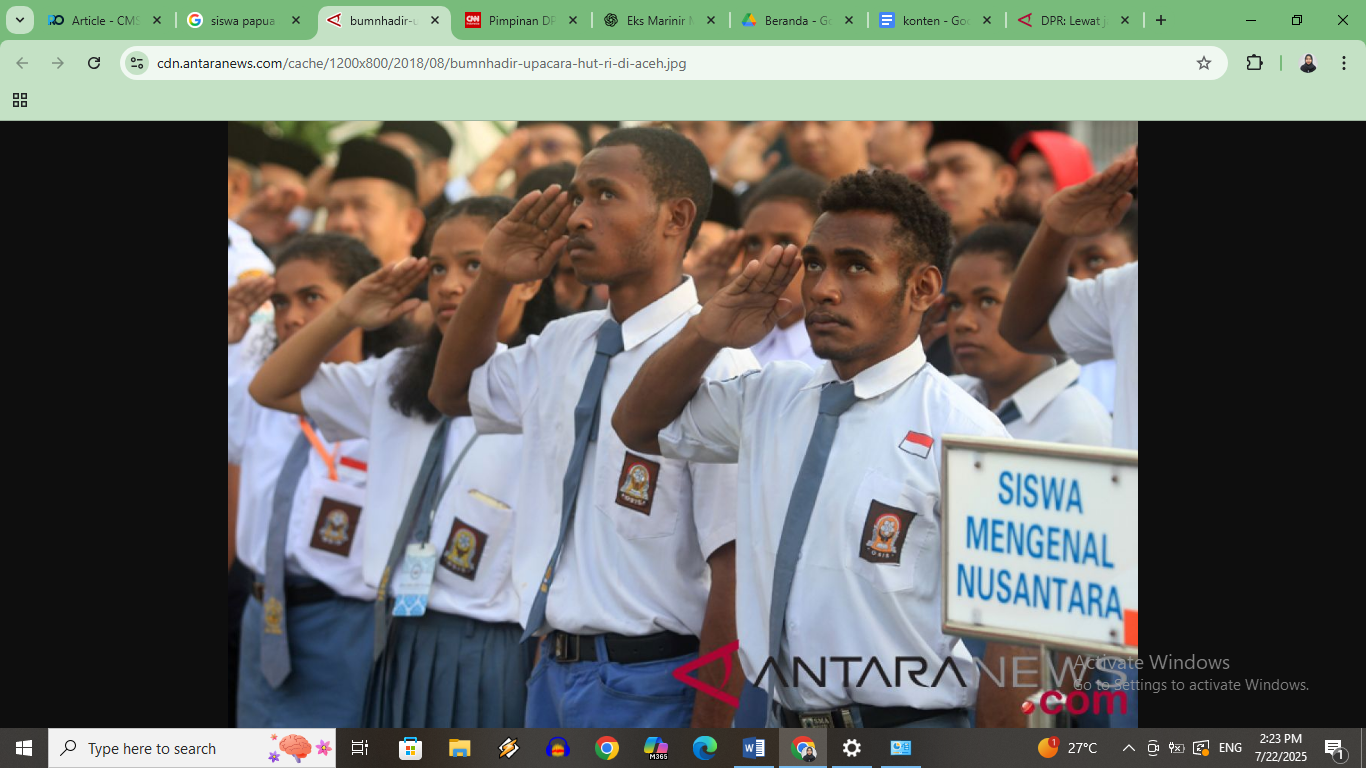The image size is (1366, 768).
Task: Open the Windows Start menu
Action: click(24, 748)
